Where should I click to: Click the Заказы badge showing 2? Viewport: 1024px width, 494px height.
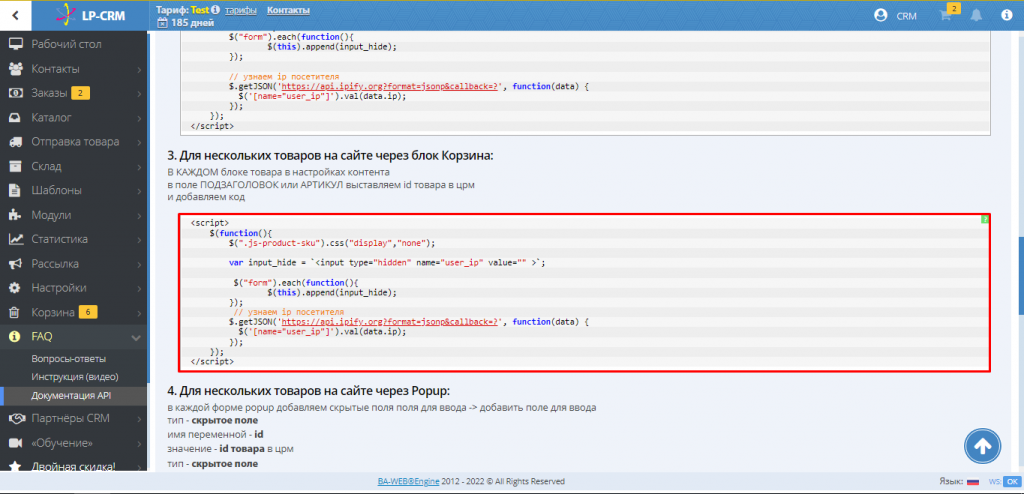click(80, 93)
